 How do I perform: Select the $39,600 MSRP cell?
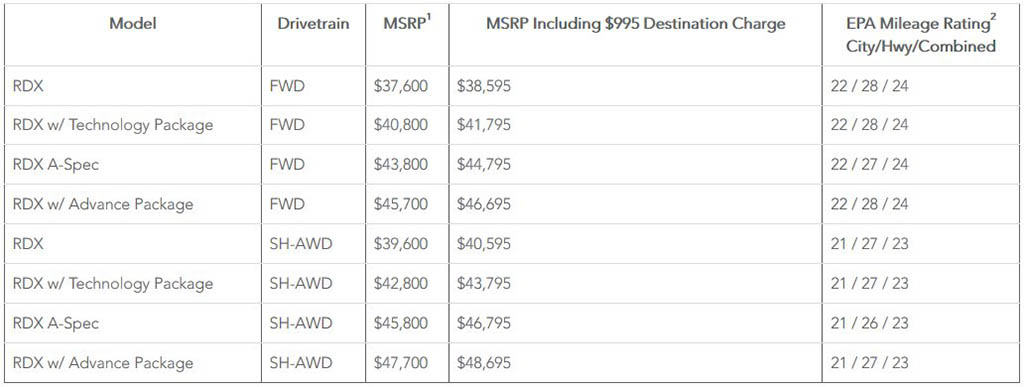401,244
